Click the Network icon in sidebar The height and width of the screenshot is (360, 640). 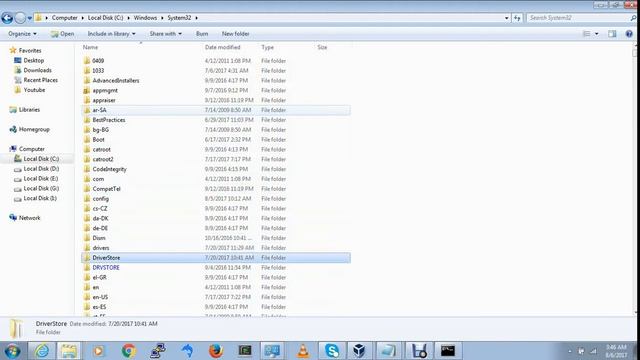[13, 218]
